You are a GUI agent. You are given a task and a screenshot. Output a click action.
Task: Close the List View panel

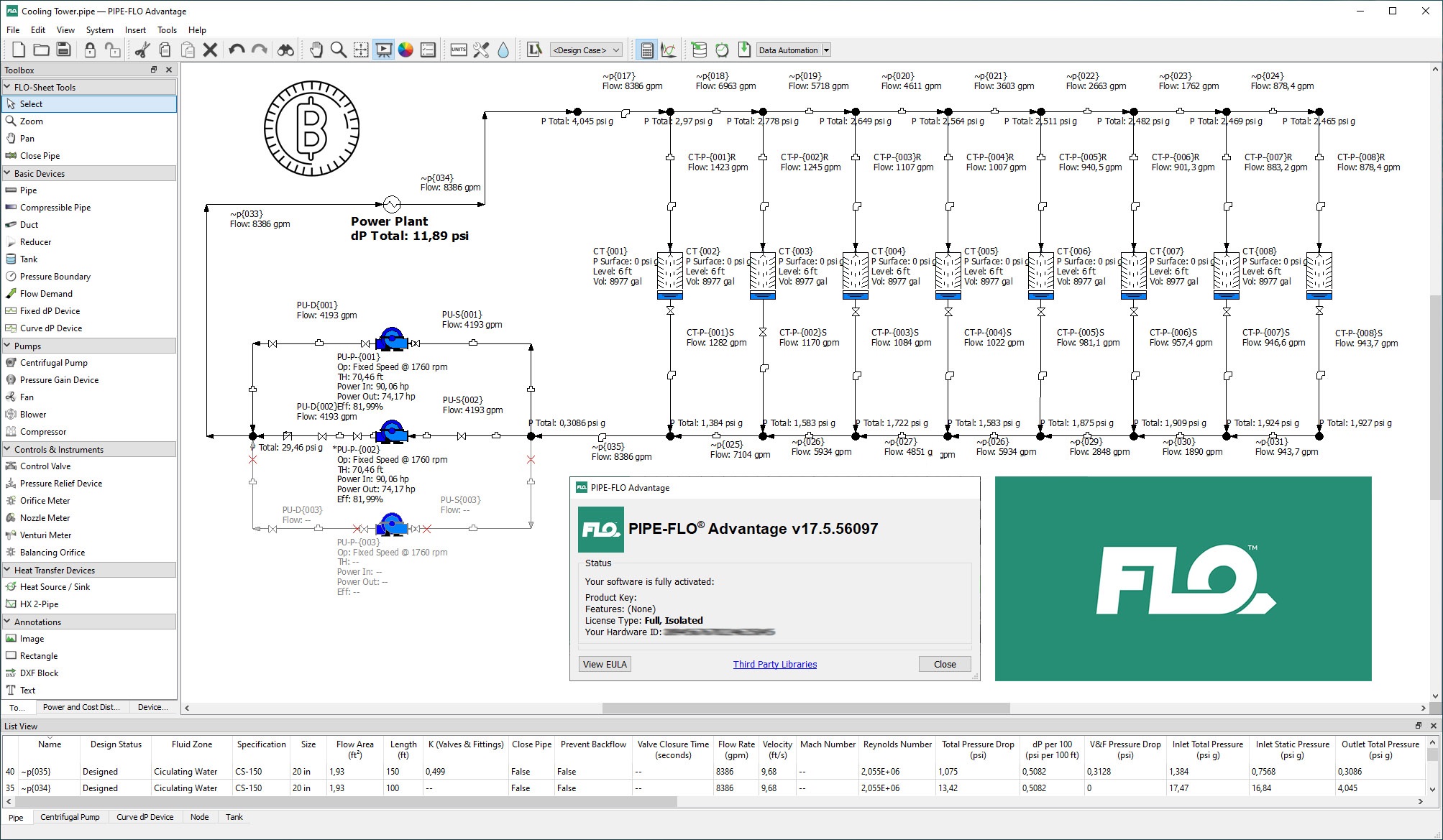1433,726
